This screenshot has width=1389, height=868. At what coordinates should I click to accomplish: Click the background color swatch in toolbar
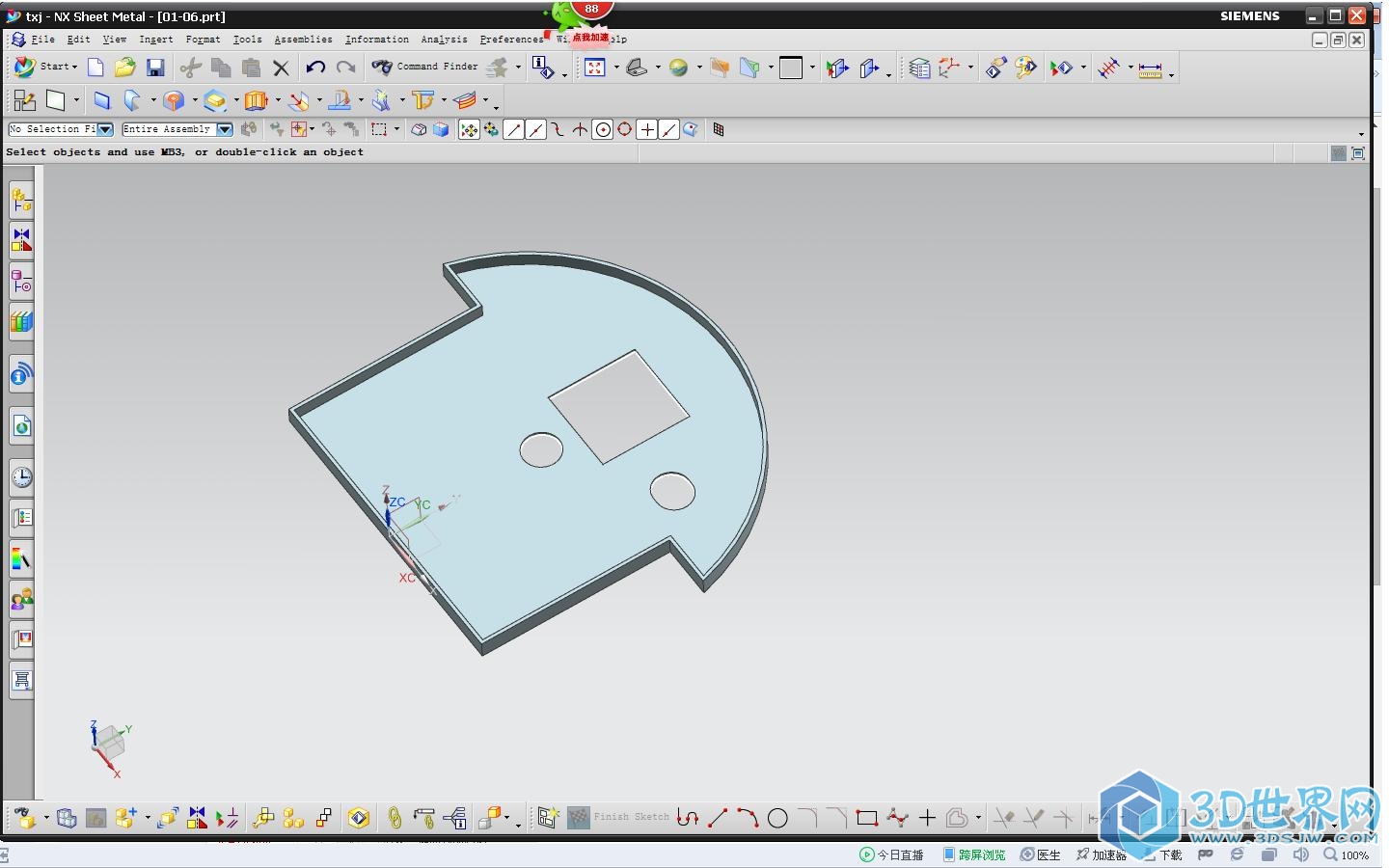coord(791,68)
